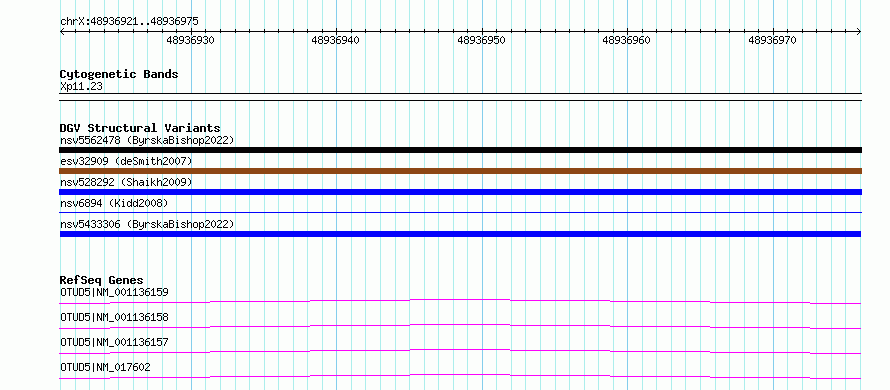The width and height of the screenshot is (890, 390).
Task: Select the black nsv5562478 variant bar
Action: pos(460,150)
